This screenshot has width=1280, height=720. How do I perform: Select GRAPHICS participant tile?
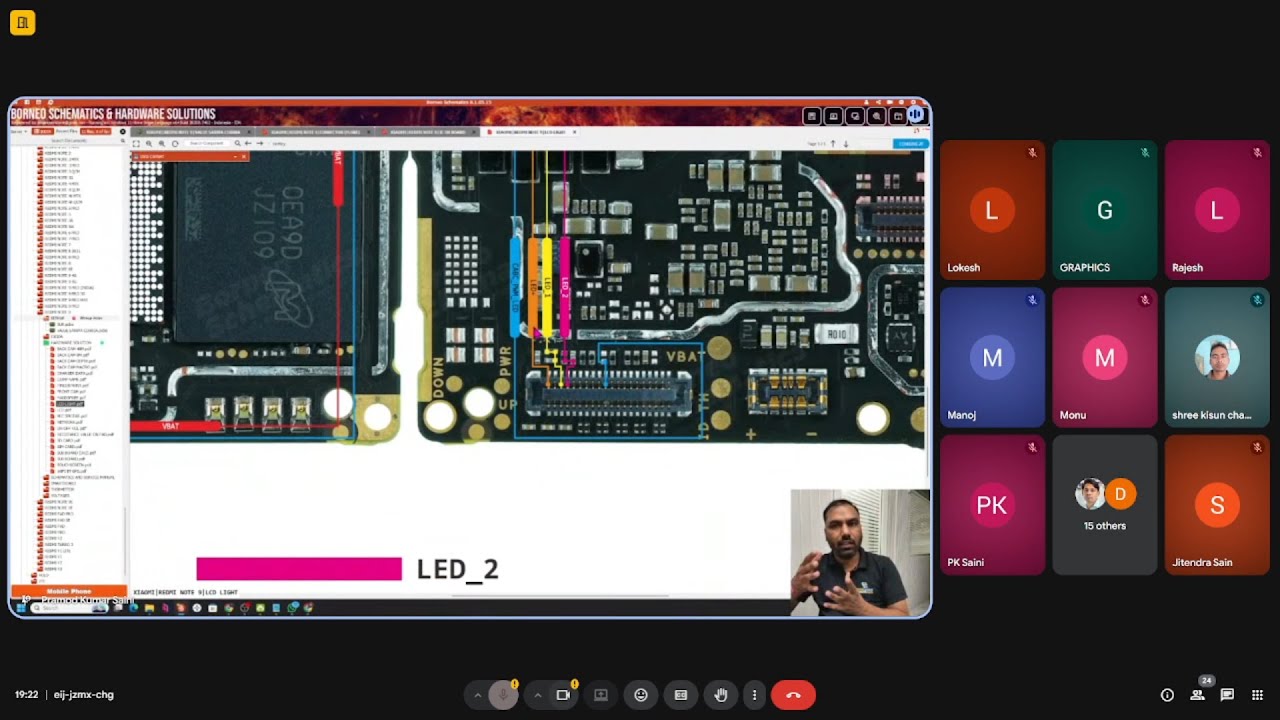(x=1104, y=210)
